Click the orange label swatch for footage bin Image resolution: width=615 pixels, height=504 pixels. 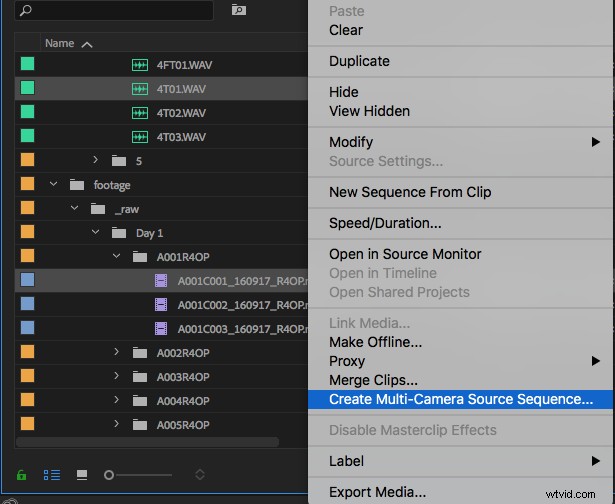coord(27,184)
